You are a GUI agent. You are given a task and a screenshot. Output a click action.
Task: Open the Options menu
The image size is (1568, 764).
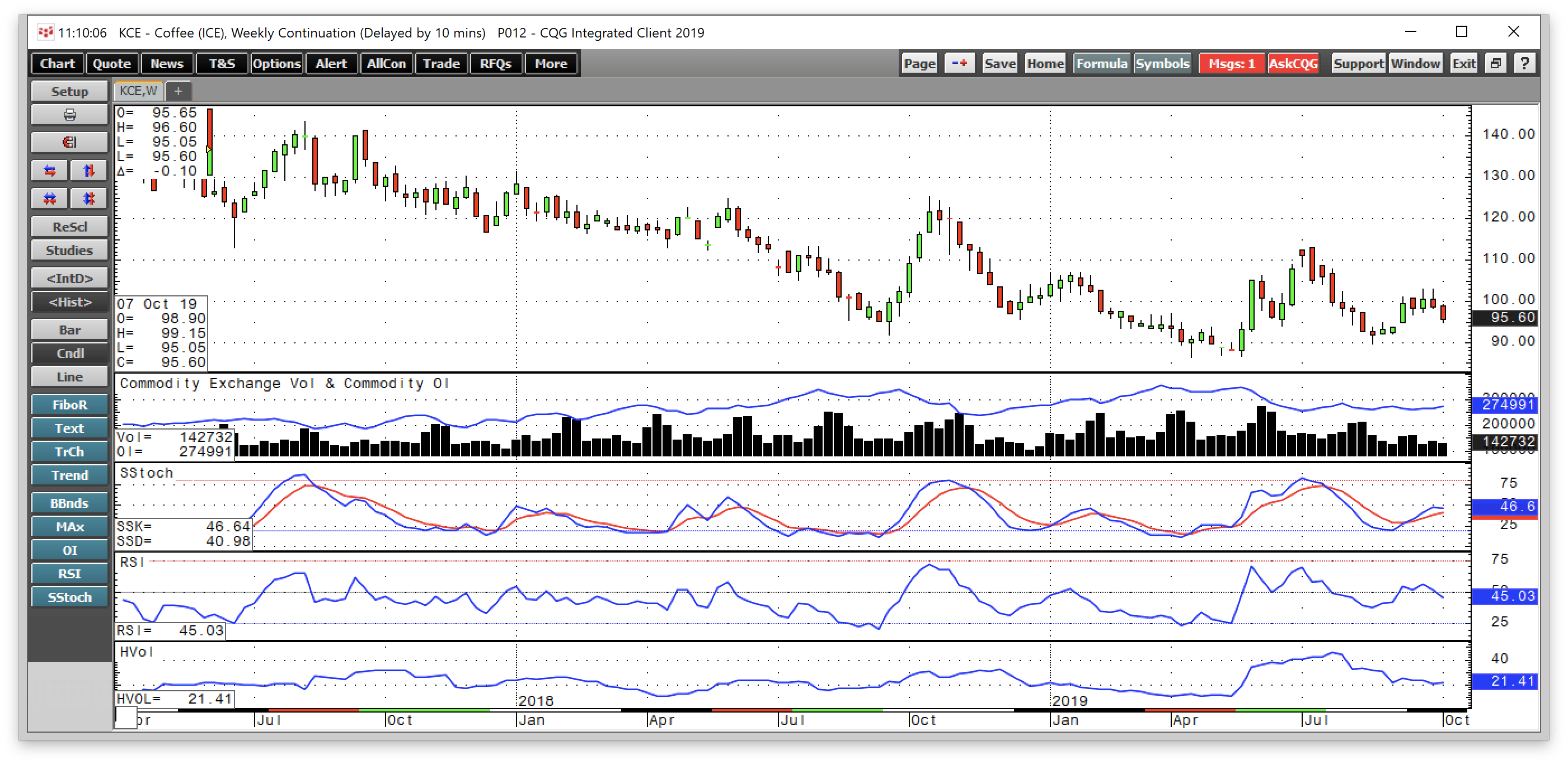pyautogui.click(x=276, y=63)
